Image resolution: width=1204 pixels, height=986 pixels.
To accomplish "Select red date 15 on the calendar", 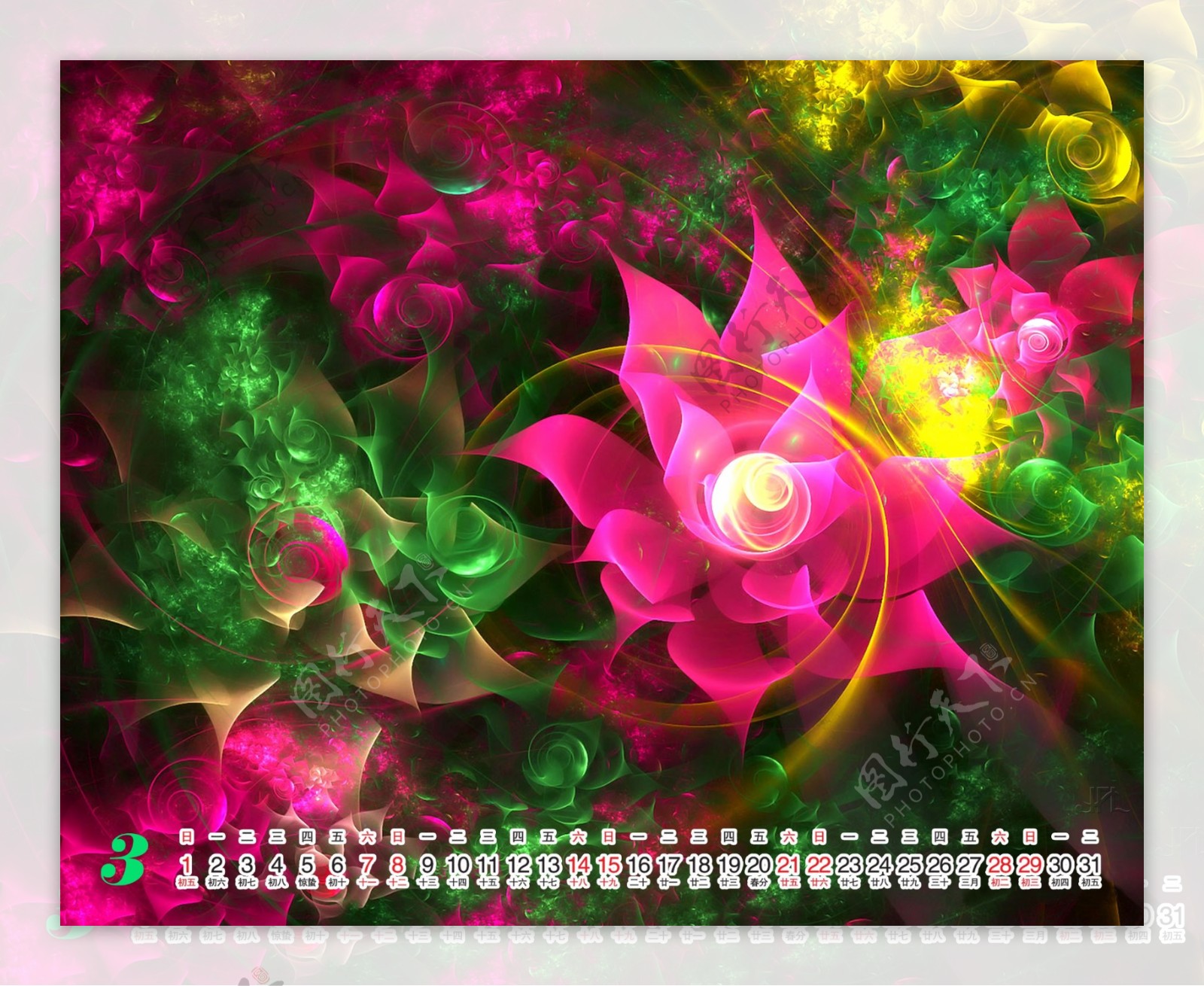I will (608, 864).
